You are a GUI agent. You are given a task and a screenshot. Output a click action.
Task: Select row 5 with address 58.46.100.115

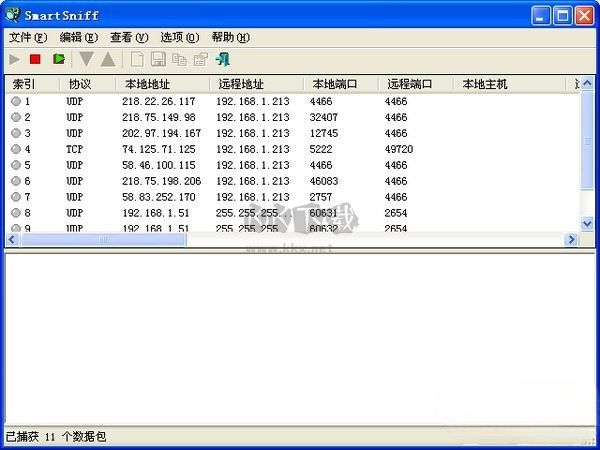[x=293, y=165]
